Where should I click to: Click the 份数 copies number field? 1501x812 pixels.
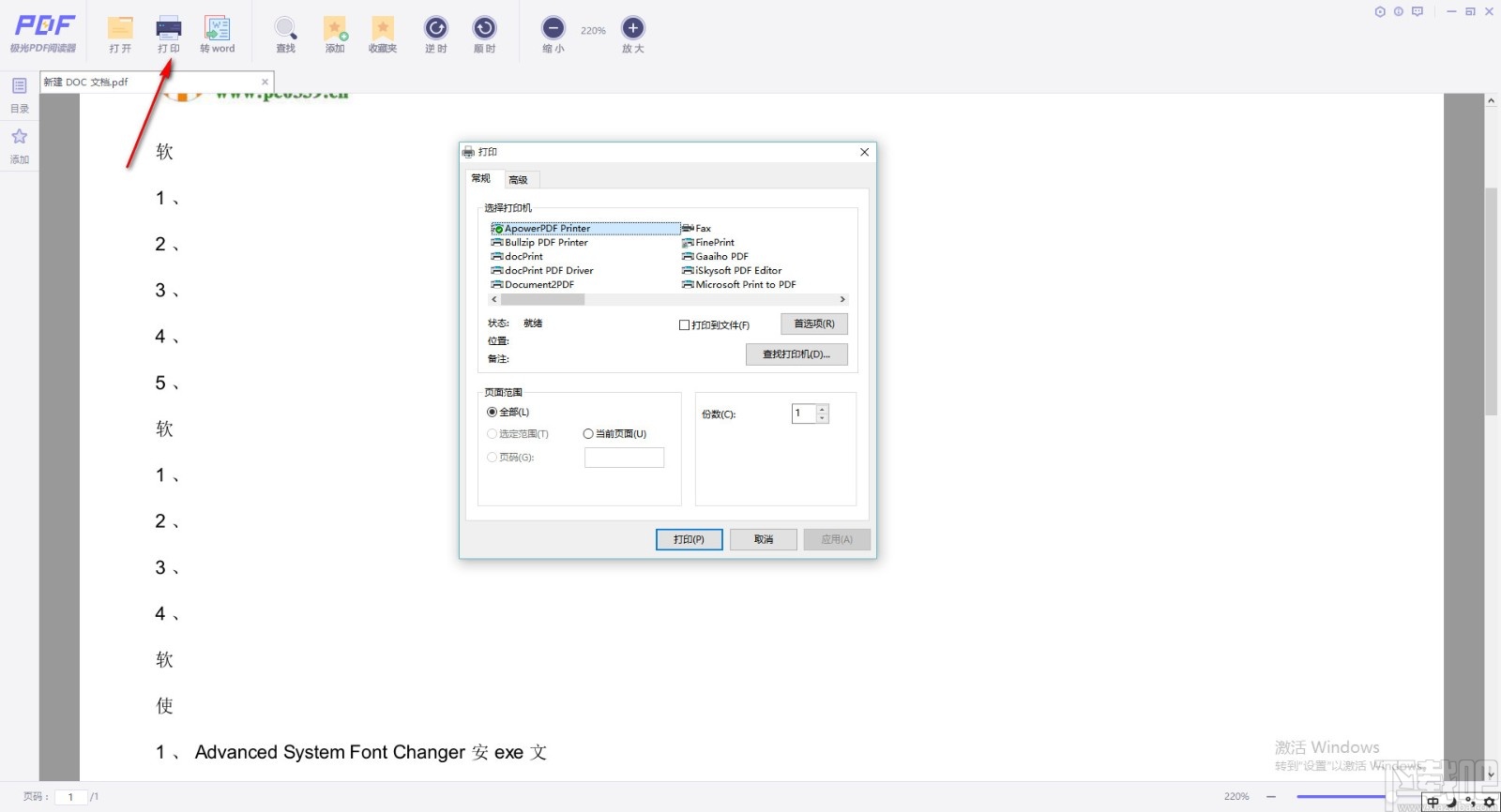coord(804,414)
